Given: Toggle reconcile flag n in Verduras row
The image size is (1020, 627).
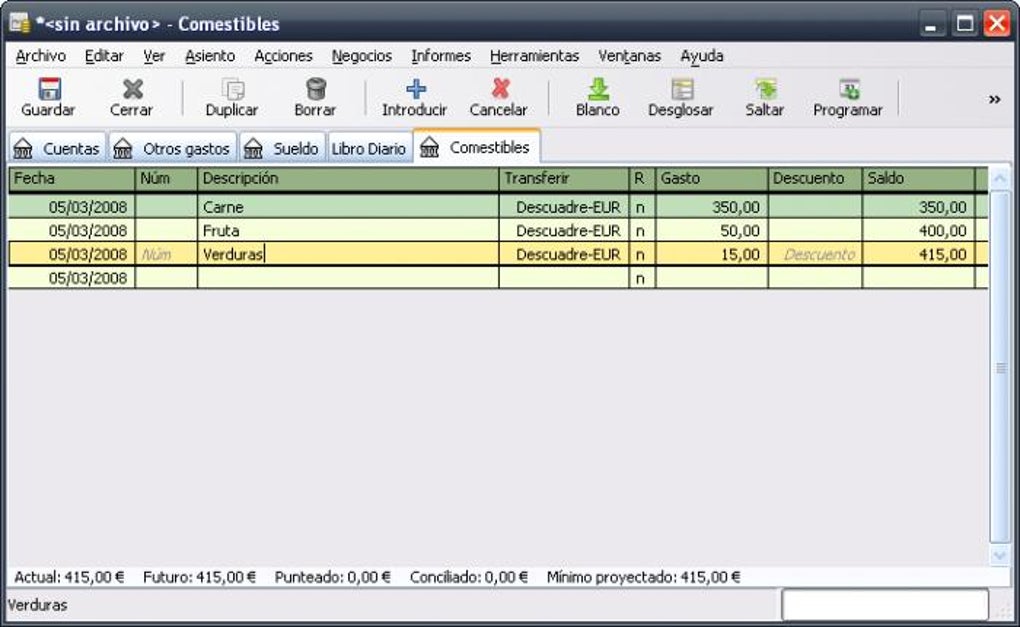Looking at the screenshot, I should [x=641, y=254].
